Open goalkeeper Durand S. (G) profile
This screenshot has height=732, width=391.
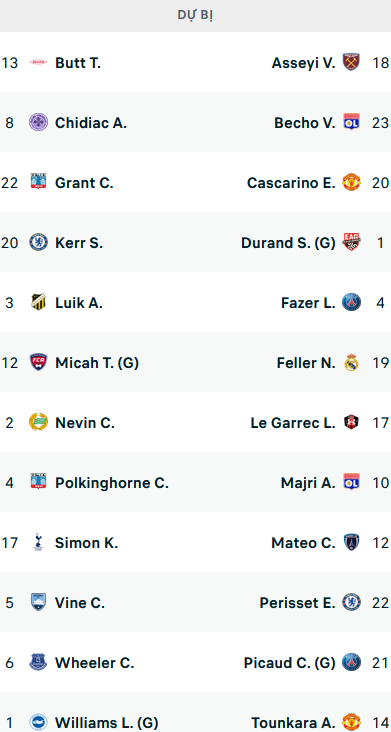point(288,243)
